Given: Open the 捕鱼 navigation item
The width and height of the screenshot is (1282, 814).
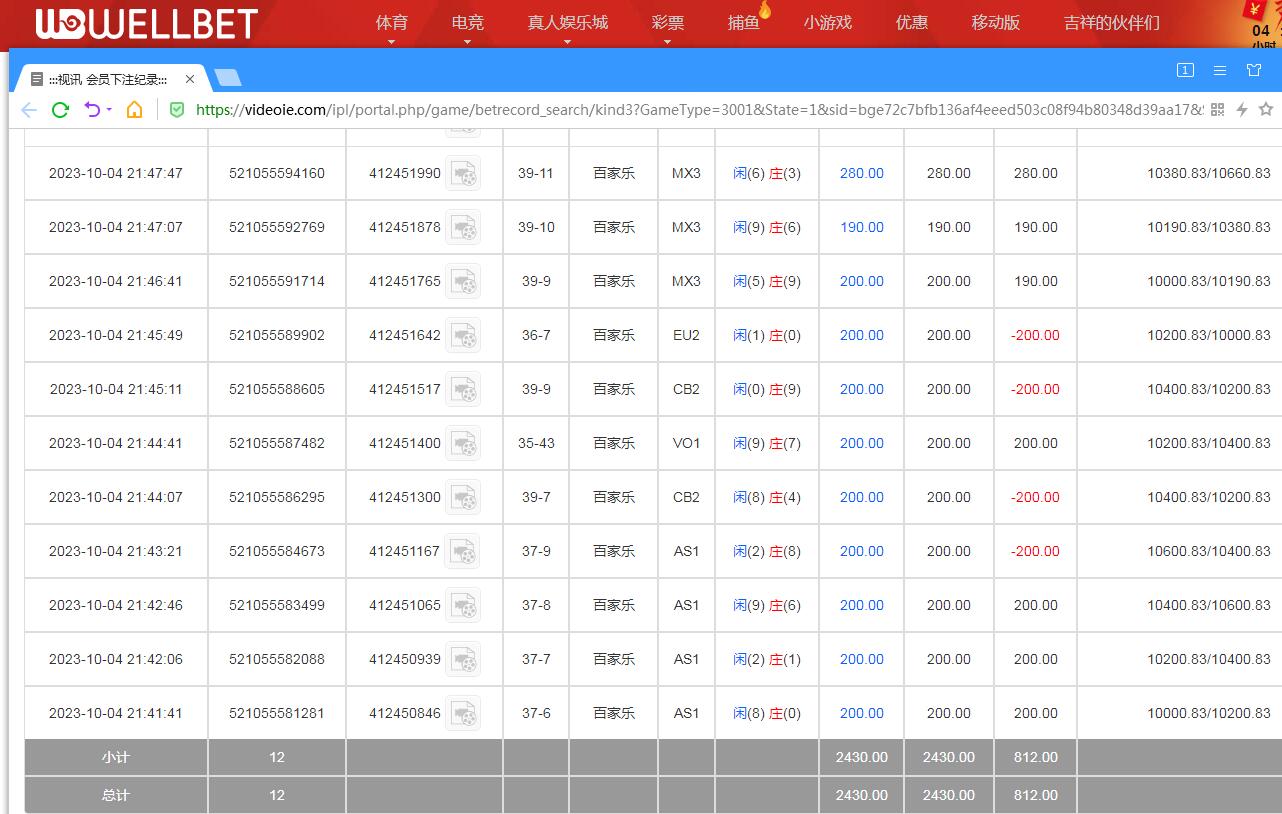Looking at the screenshot, I should click(x=744, y=22).
